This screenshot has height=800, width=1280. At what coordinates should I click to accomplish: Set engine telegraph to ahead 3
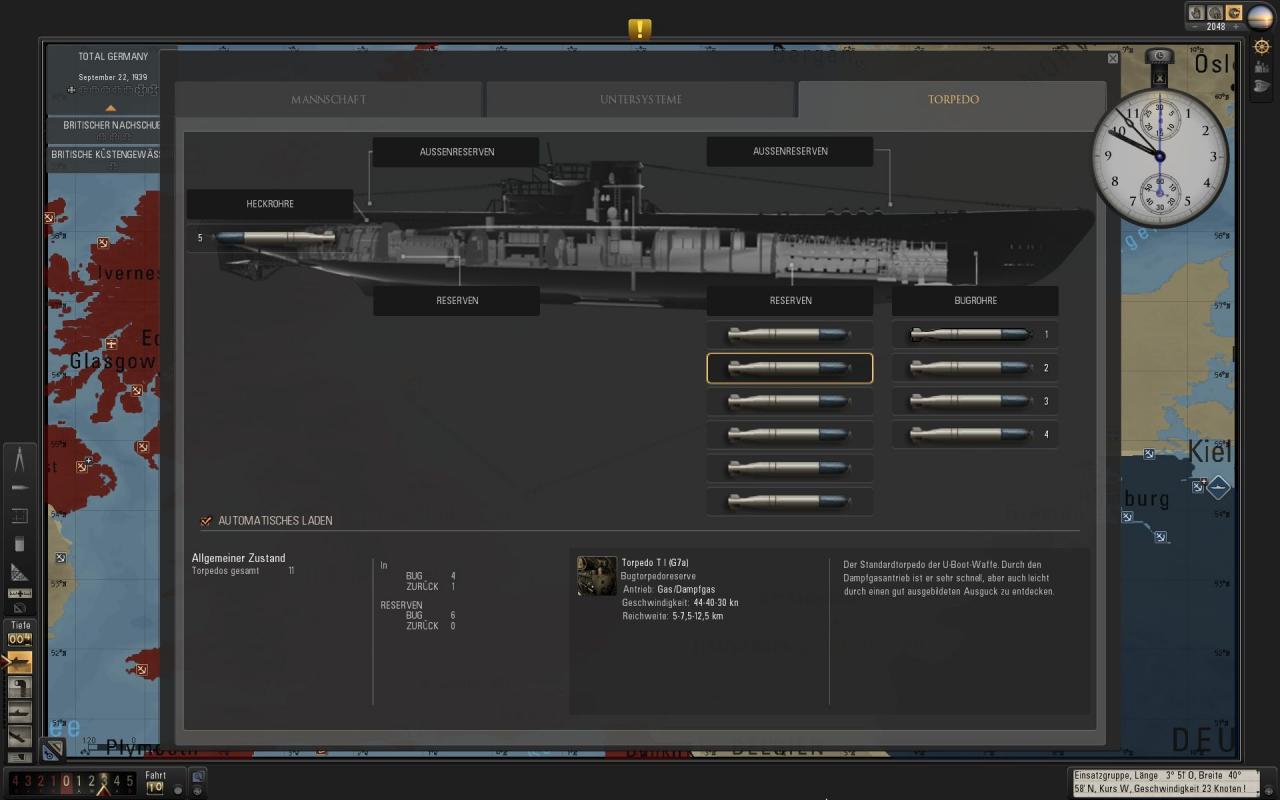point(103,781)
